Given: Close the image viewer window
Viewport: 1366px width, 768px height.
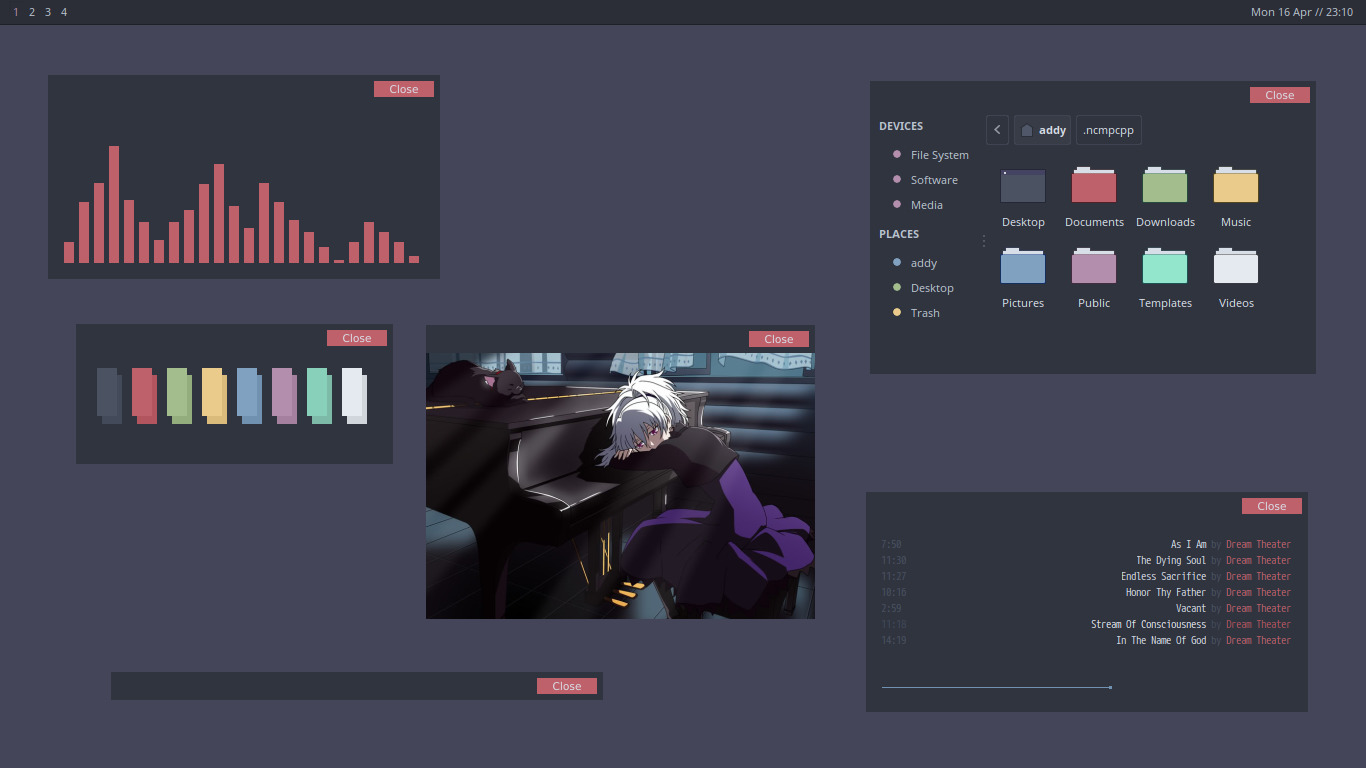Looking at the screenshot, I should (779, 339).
